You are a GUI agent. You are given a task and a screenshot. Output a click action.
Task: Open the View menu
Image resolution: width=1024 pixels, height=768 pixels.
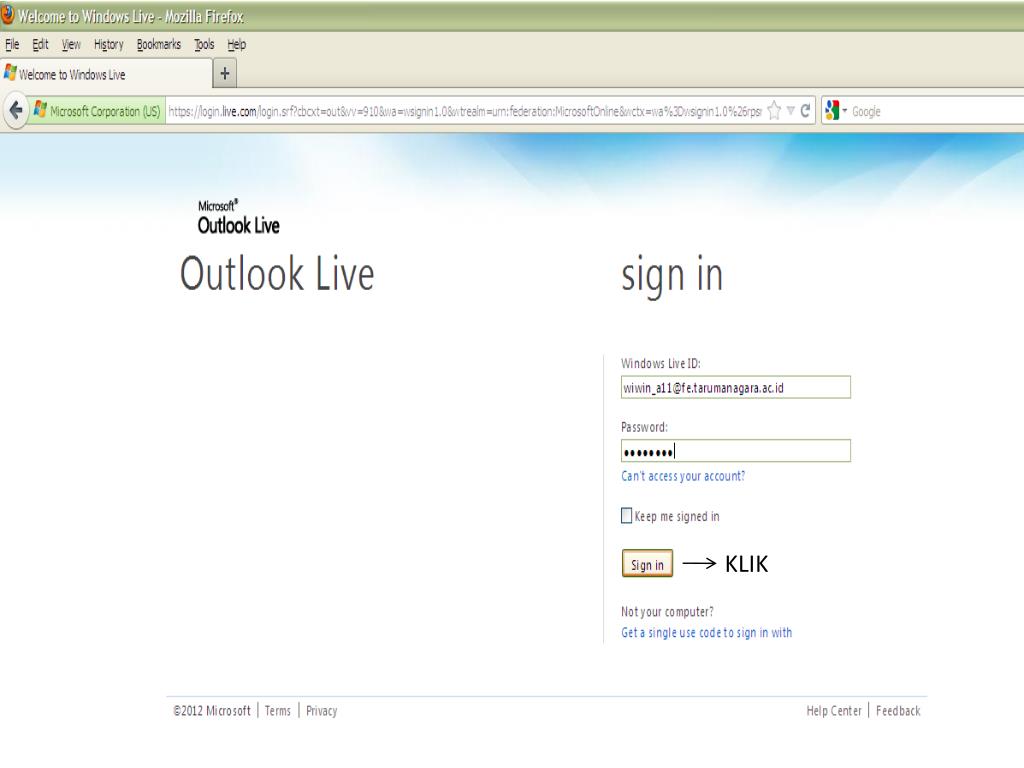point(71,44)
